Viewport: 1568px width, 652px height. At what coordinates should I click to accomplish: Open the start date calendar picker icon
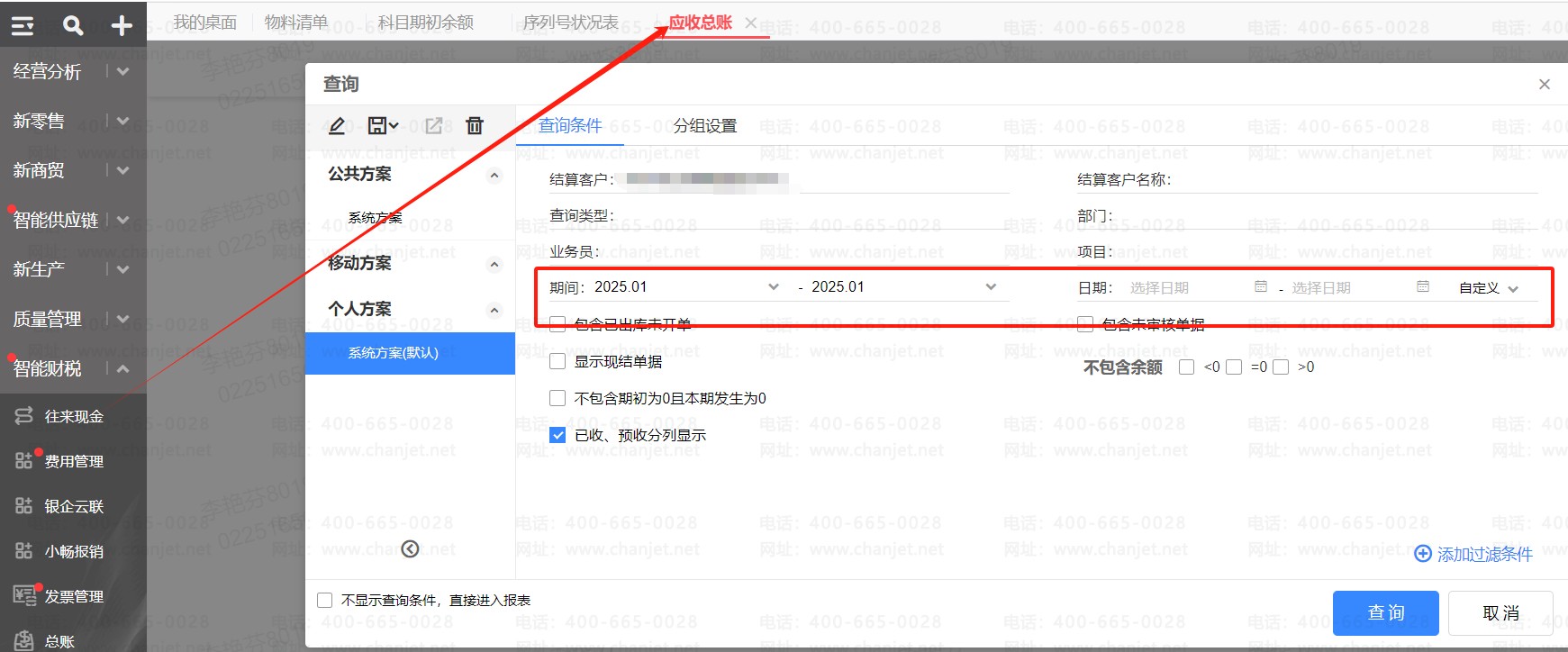click(1261, 286)
